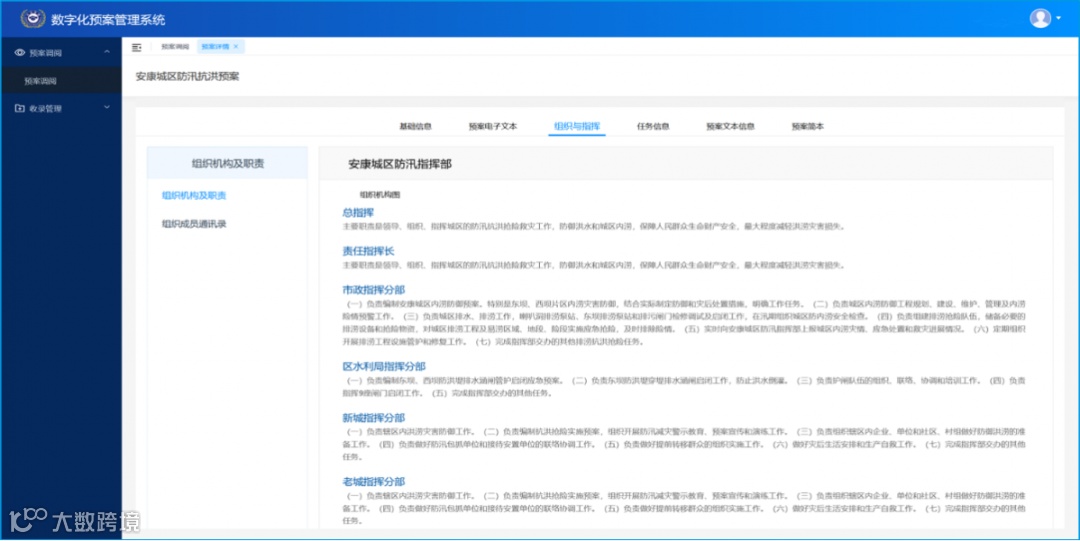Open the dropdown arrow next to avatar
Viewport: 1080px width, 541px height.
1059,19
